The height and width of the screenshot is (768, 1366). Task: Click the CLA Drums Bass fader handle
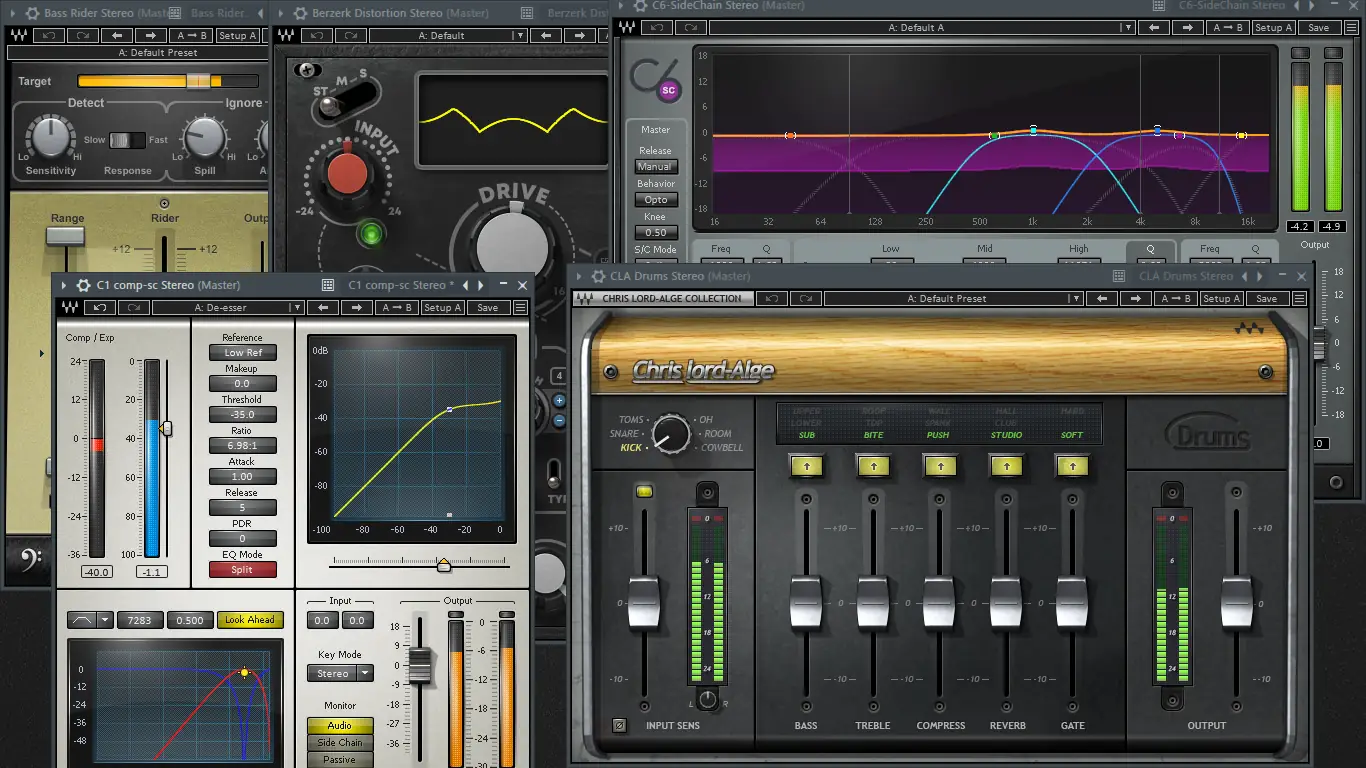[806, 602]
